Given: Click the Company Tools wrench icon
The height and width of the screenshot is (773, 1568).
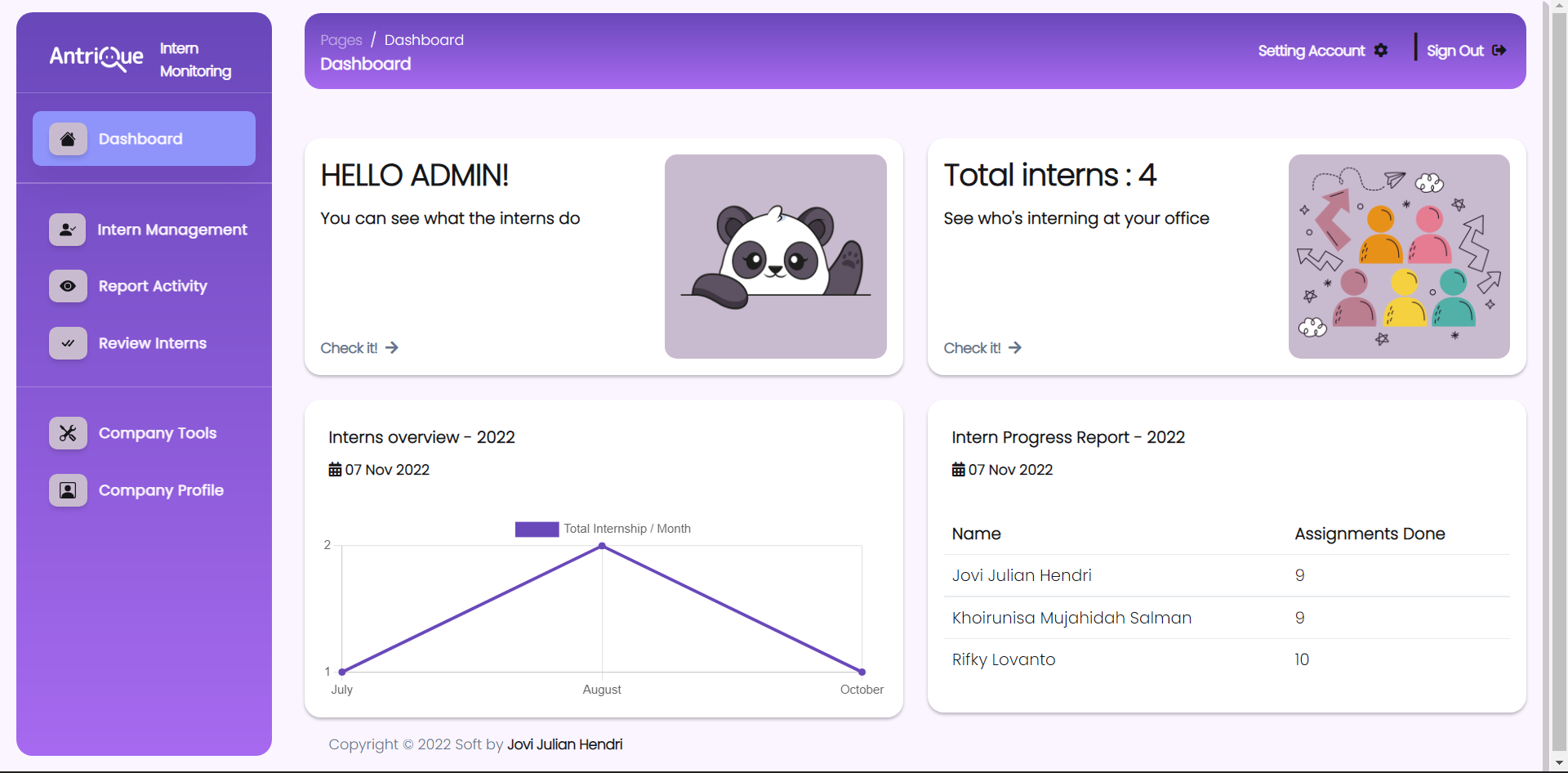Looking at the screenshot, I should coord(68,433).
